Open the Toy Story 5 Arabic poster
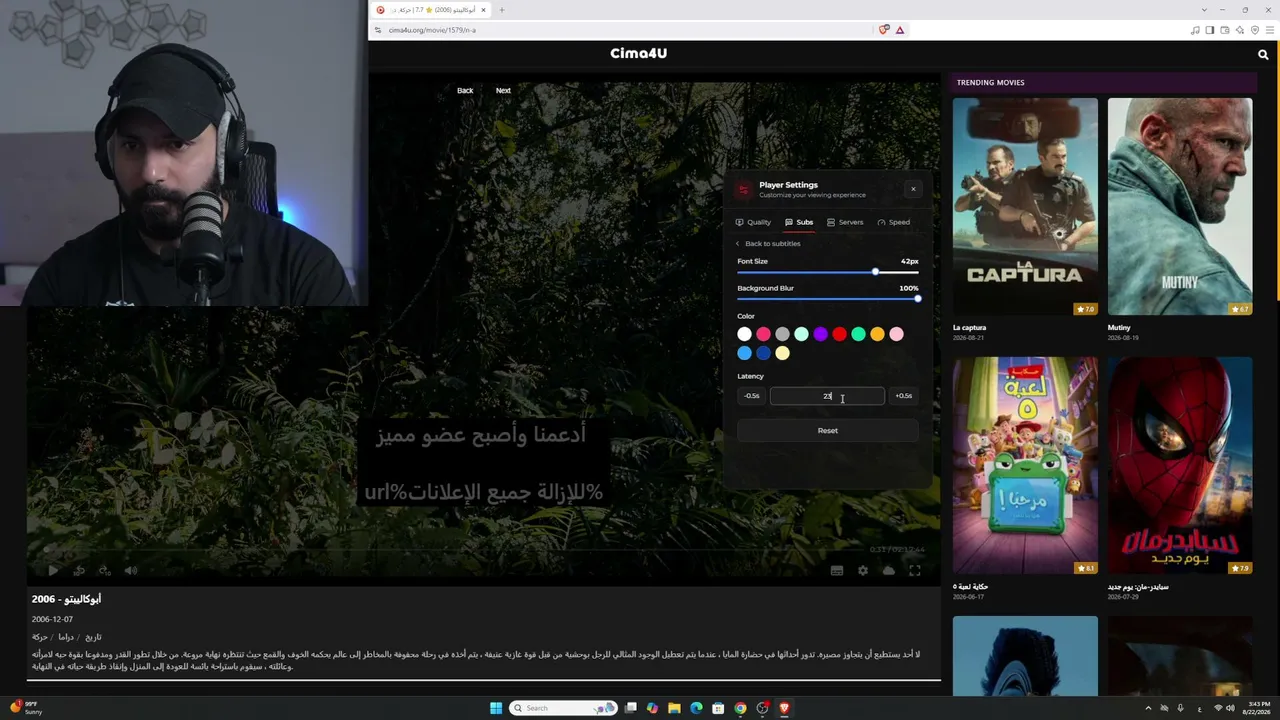 (x=1025, y=465)
